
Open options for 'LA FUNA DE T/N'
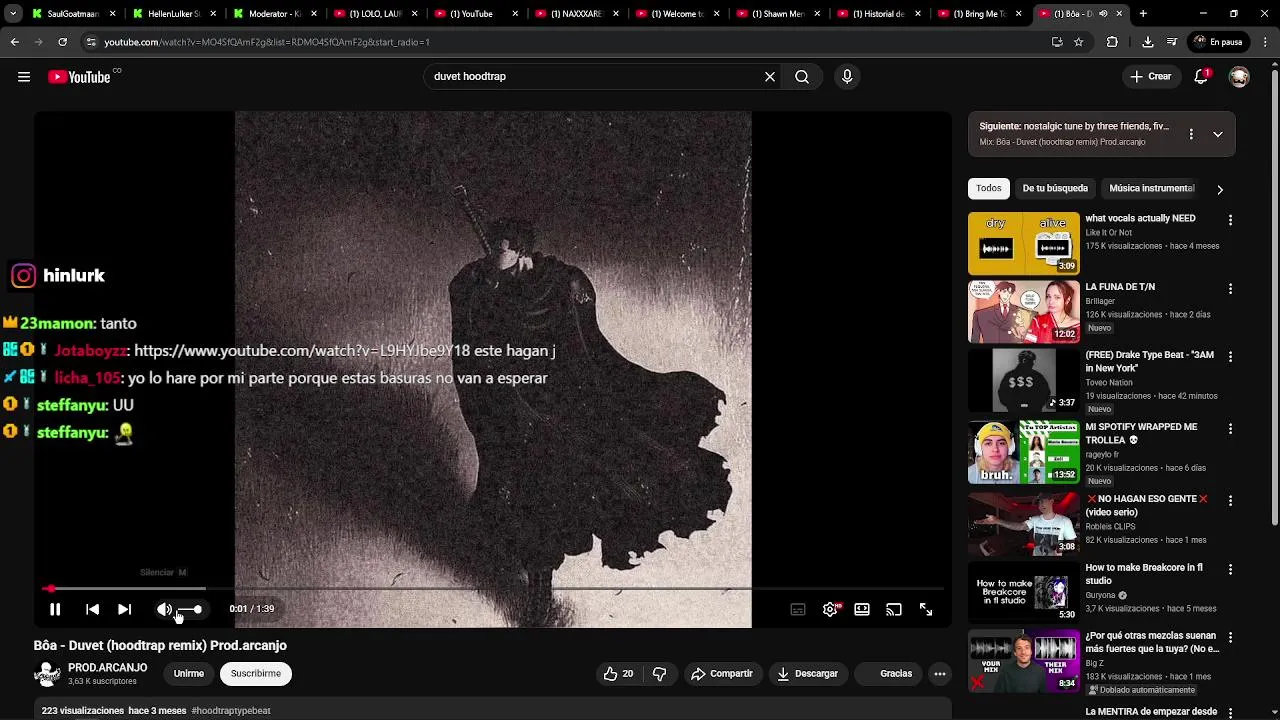pos(1230,289)
